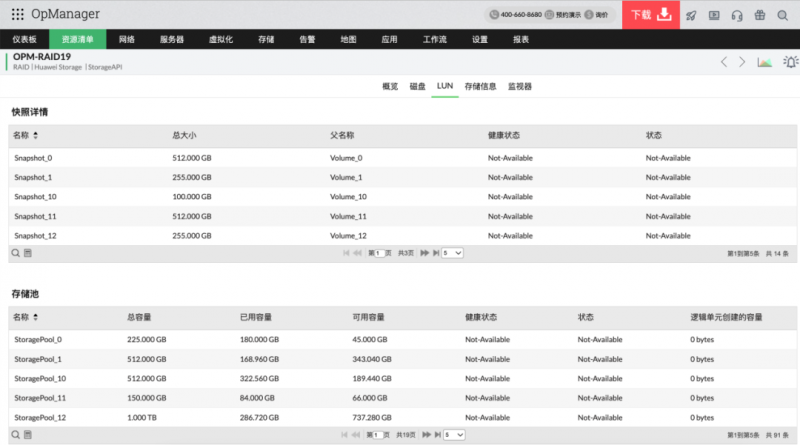Click the rocket icon in the header

[691, 15]
